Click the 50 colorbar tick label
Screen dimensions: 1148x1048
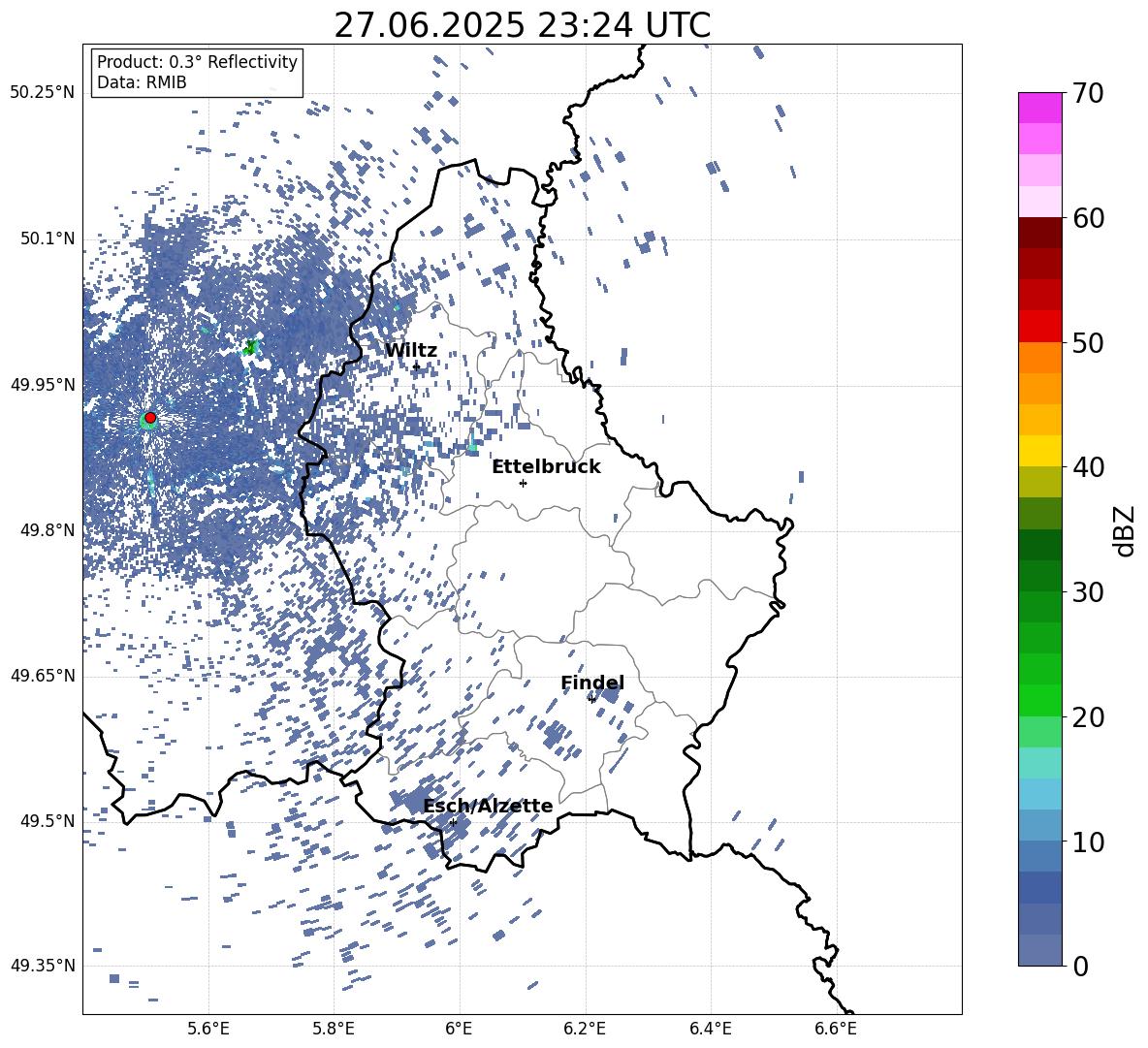(x=1088, y=343)
